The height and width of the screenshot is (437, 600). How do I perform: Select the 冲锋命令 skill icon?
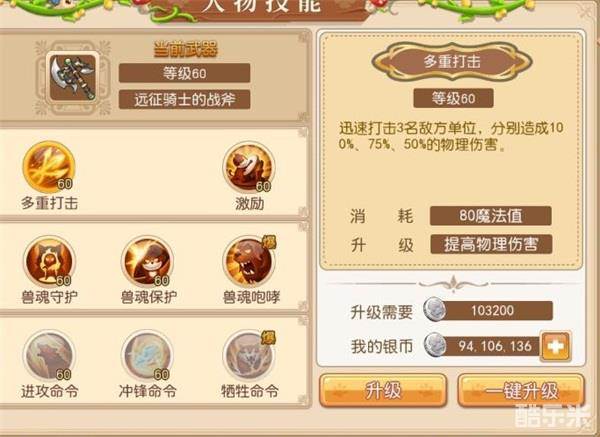(147, 355)
